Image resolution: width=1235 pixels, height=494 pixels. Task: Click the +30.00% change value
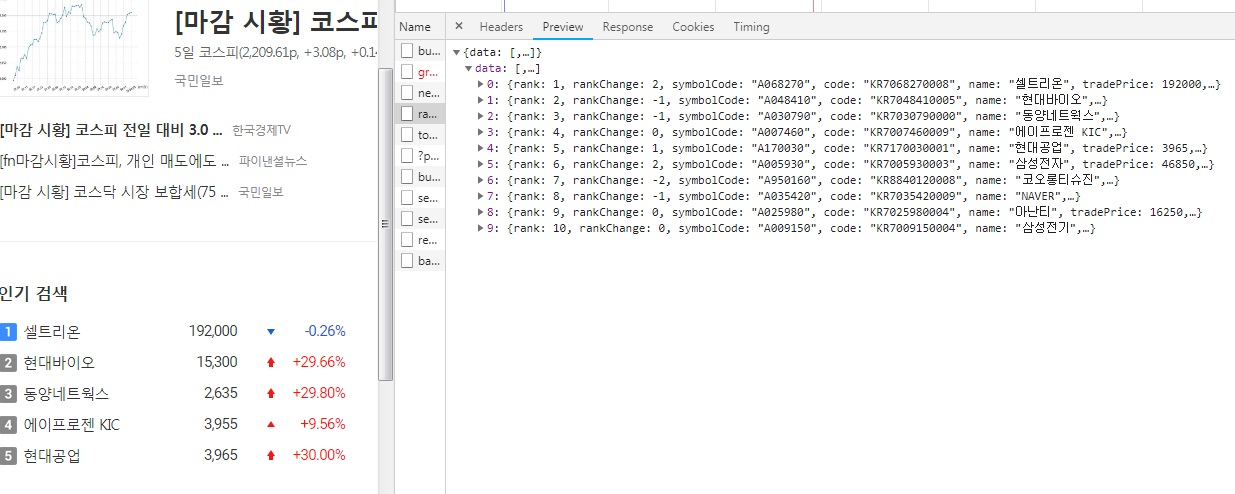point(319,455)
